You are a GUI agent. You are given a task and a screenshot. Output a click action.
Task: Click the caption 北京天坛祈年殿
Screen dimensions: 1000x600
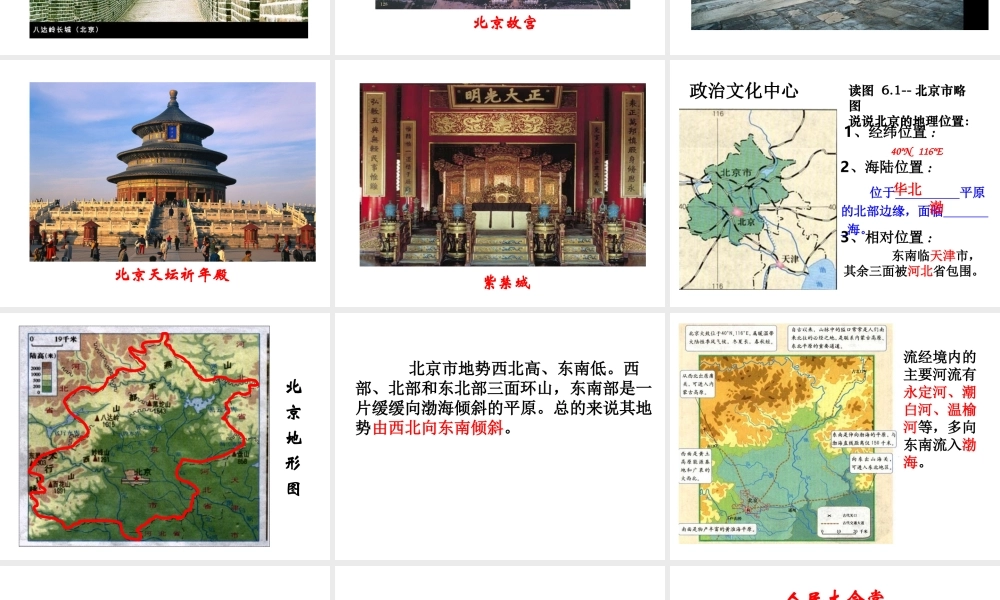(x=172, y=275)
